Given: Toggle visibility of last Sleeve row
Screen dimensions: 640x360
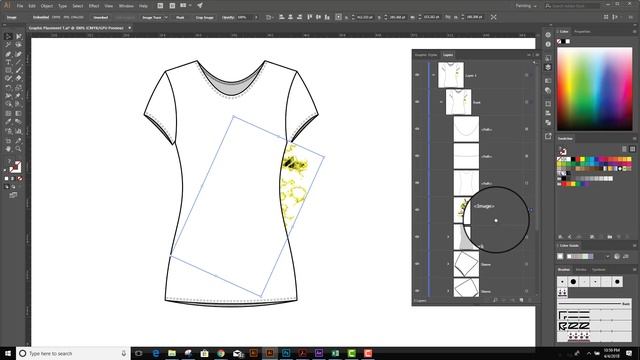Looking at the screenshot, I should (x=417, y=291).
